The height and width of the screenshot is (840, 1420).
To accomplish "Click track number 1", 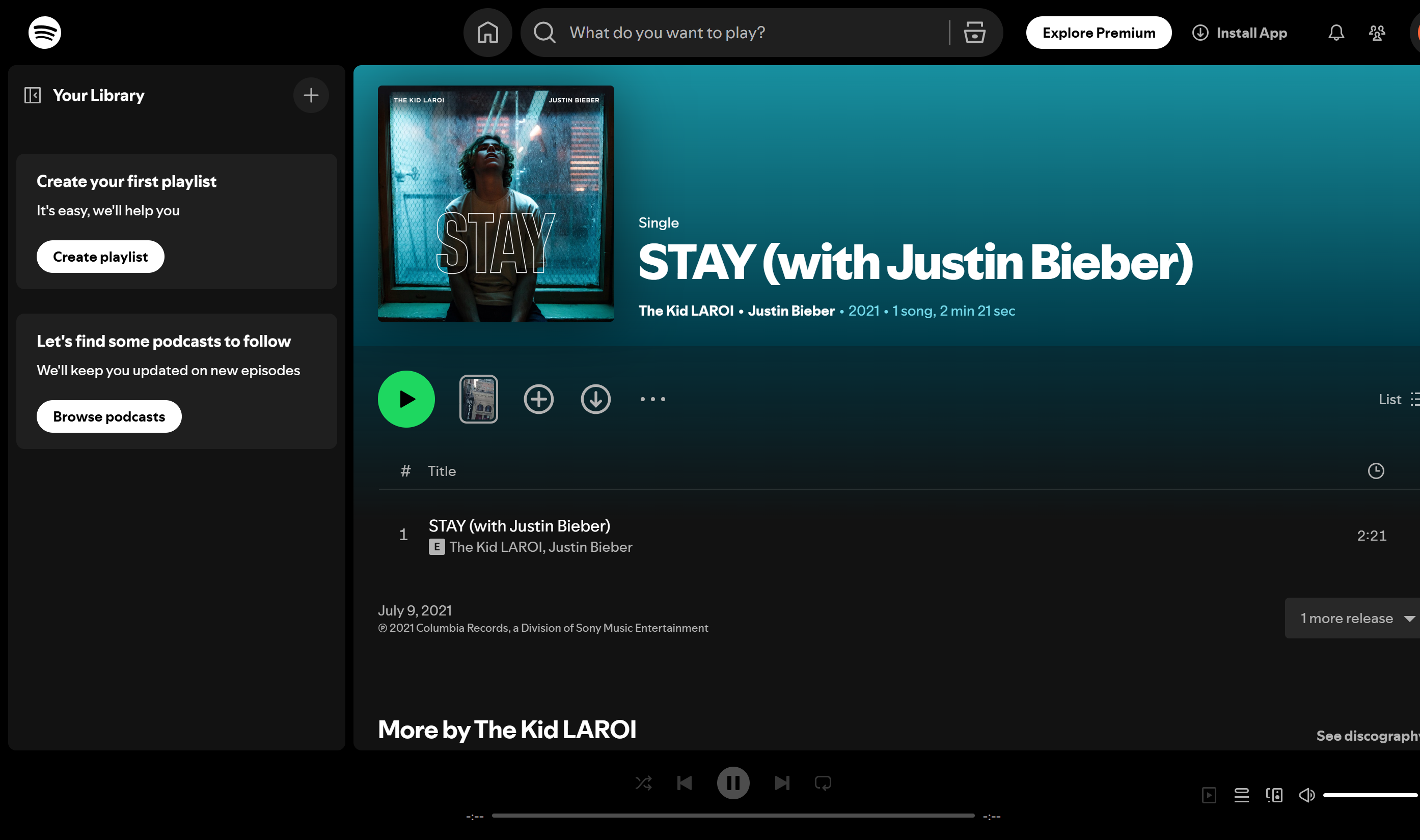I will [x=403, y=535].
